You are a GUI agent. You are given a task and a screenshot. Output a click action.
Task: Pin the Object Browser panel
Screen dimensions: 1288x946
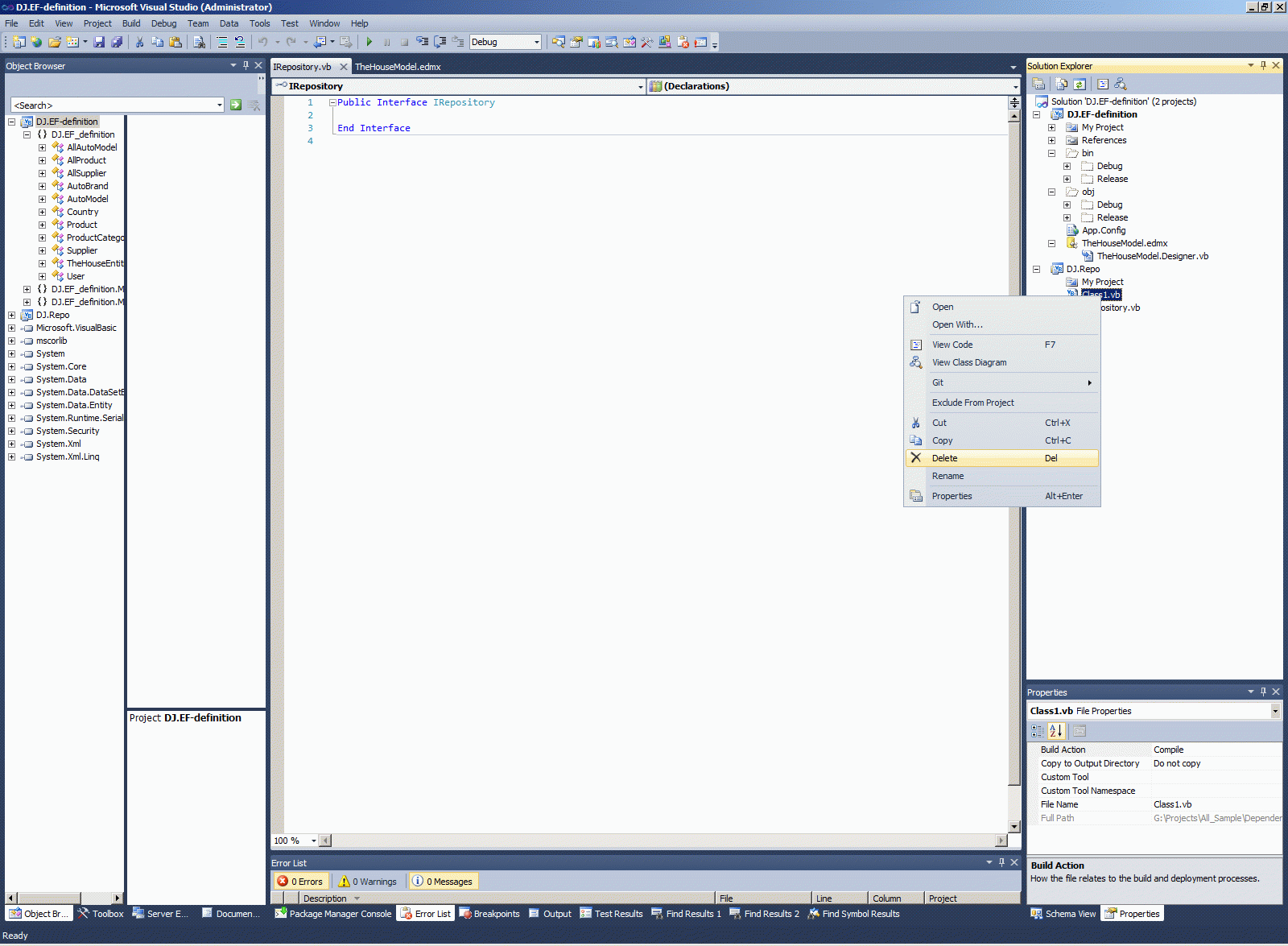coord(246,65)
